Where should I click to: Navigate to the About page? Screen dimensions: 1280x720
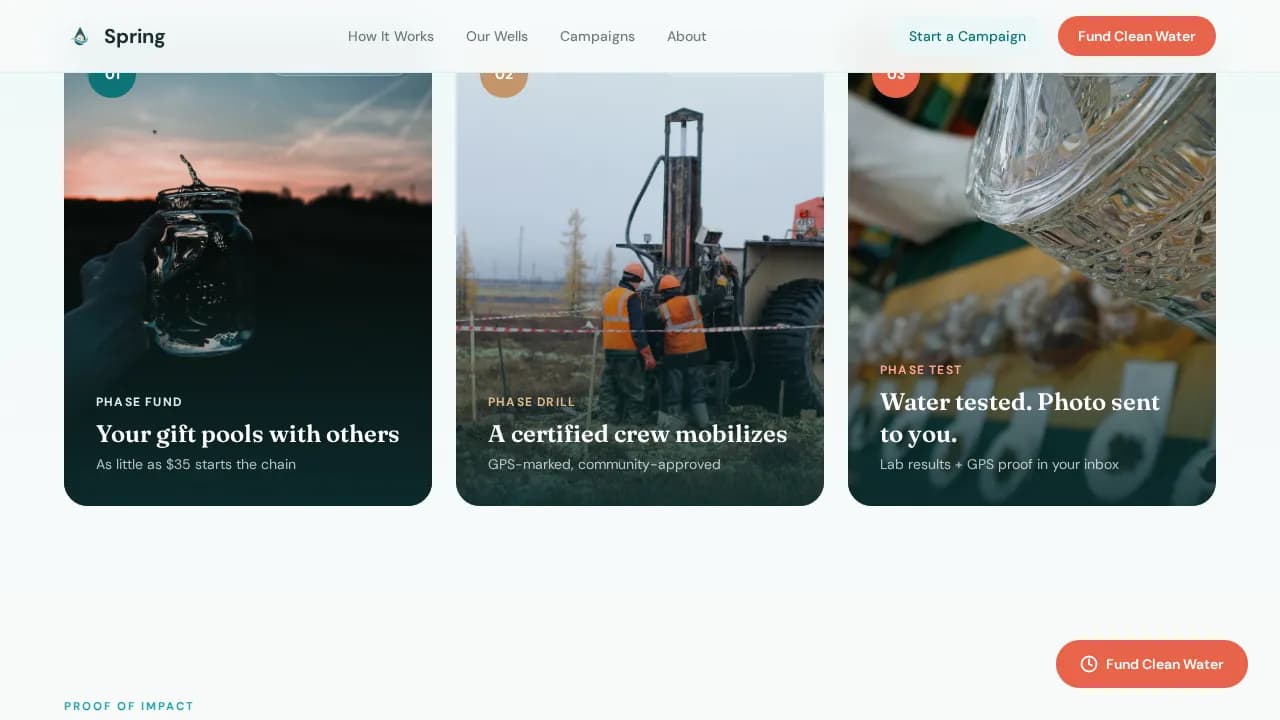point(687,36)
